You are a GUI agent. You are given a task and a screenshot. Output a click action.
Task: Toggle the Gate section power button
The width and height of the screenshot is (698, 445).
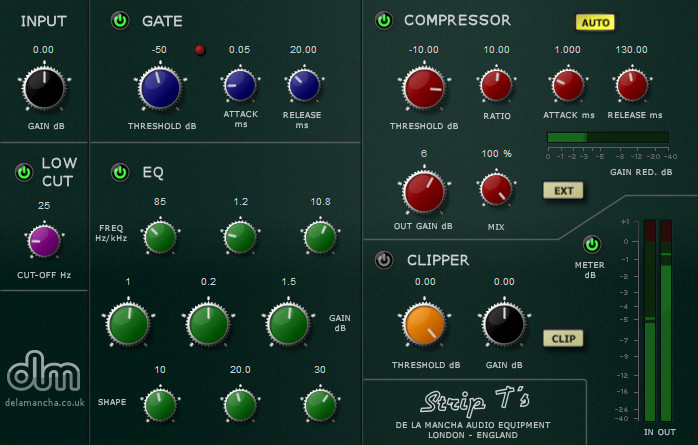point(120,20)
